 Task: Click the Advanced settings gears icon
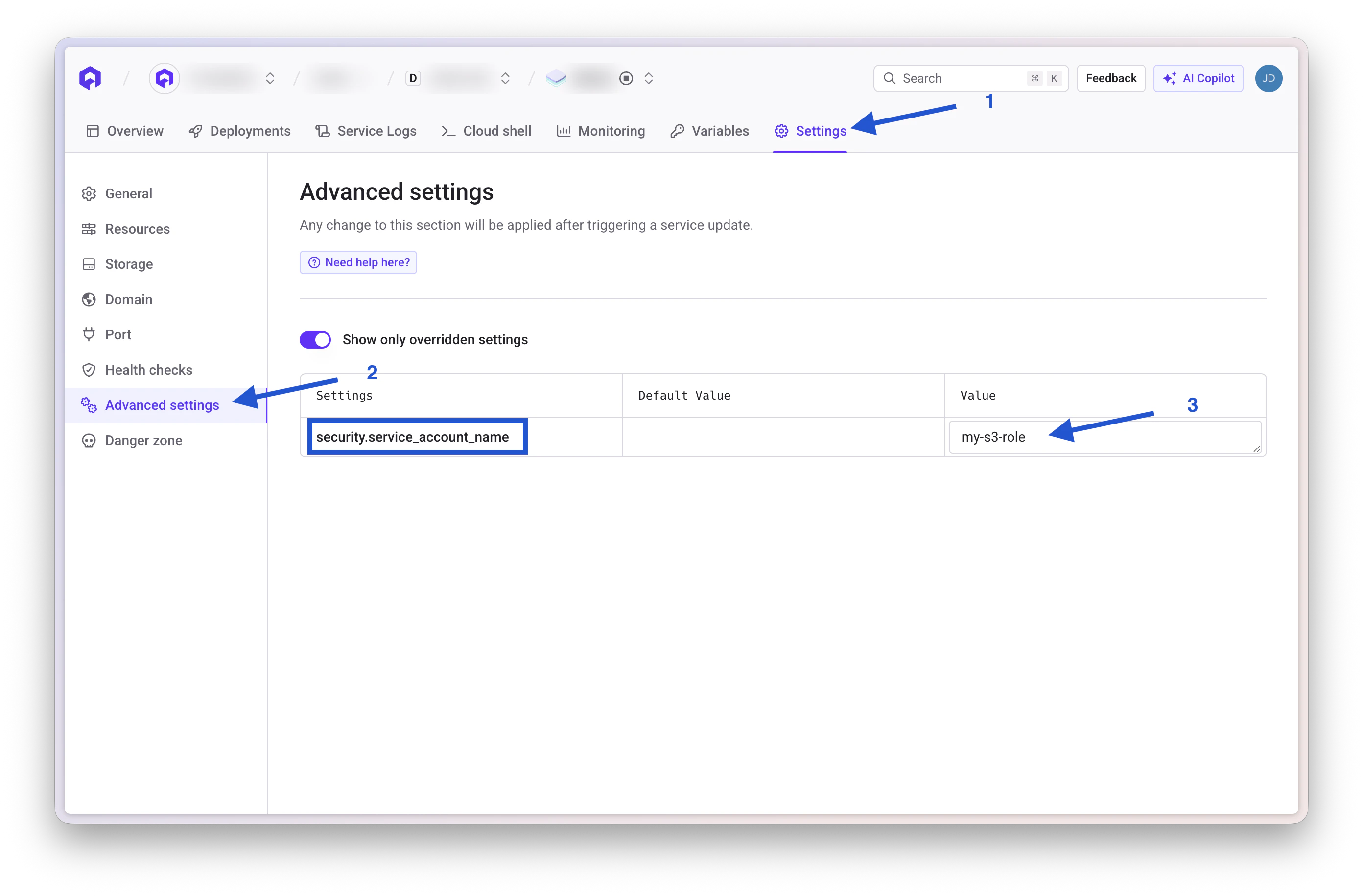pos(89,405)
